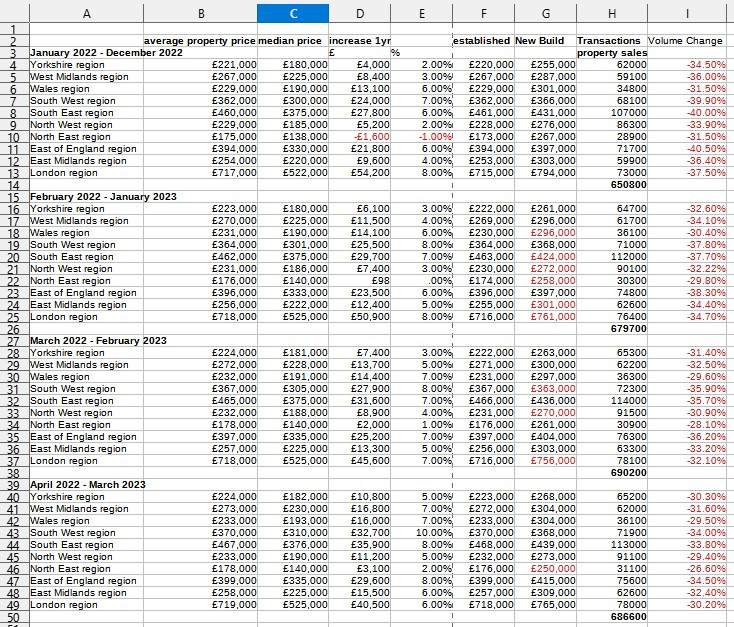734x627 pixels.
Task: Select column A header
Action: [87, 14]
